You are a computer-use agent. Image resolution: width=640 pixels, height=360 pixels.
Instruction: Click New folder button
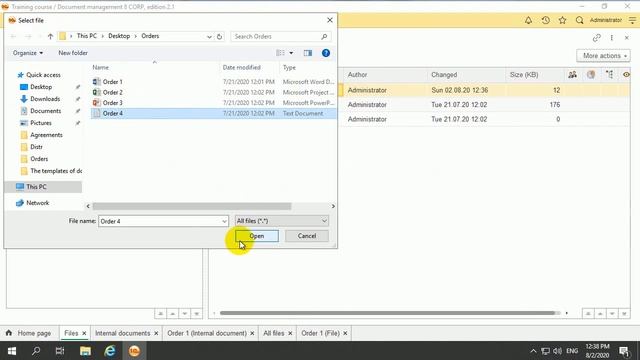73,53
